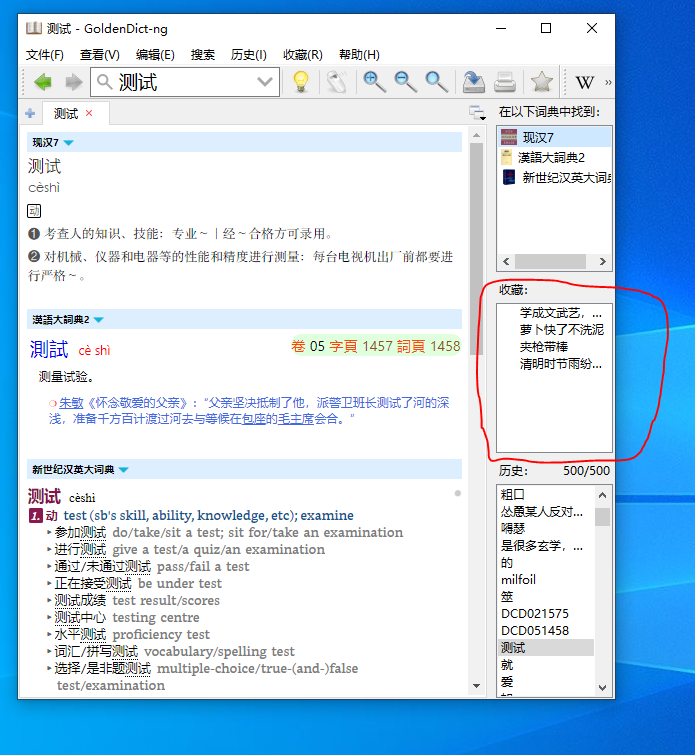This screenshot has width=695, height=755.
Task: Follow the 包座 link
Action: coord(253,419)
